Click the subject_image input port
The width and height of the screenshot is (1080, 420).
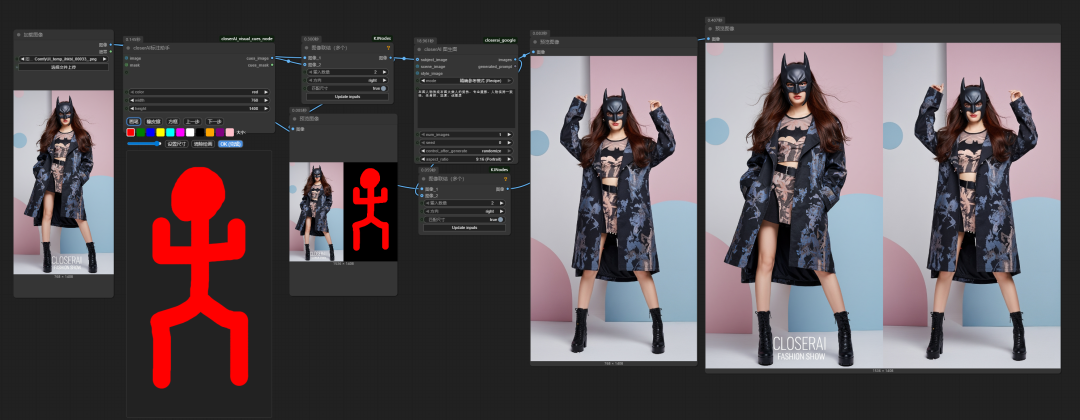(x=417, y=60)
